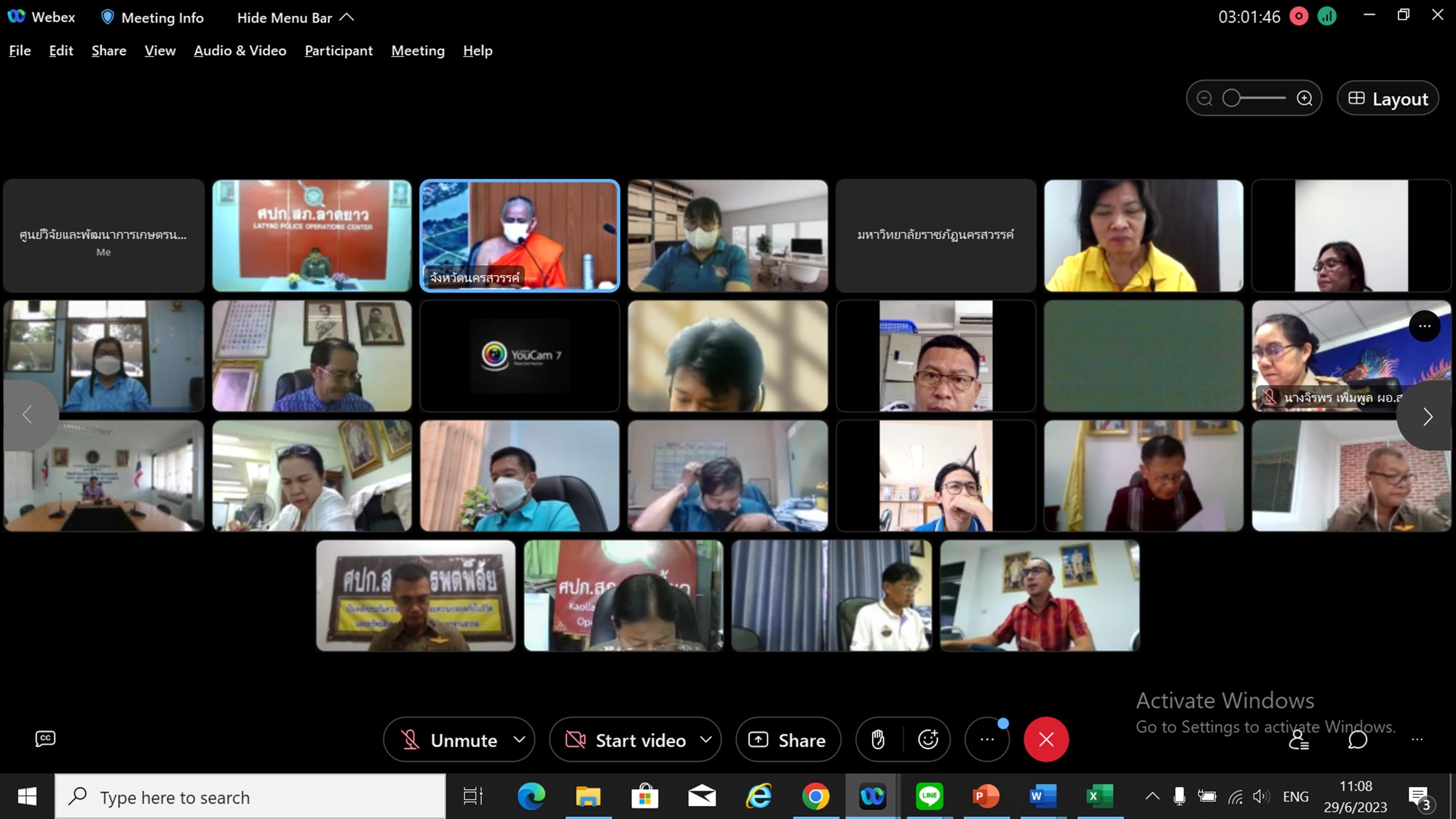
Task: Expand audio options arrow beside Unmute
Action: pyautogui.click(x=520, y=740)
